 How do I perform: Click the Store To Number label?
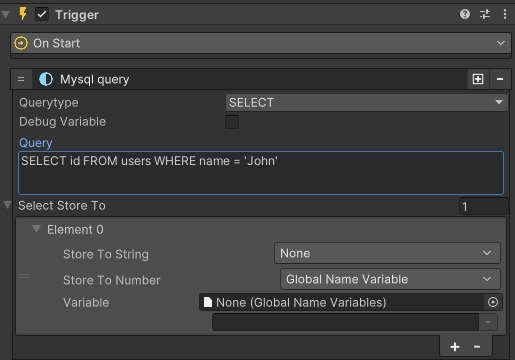click(112, 280)
